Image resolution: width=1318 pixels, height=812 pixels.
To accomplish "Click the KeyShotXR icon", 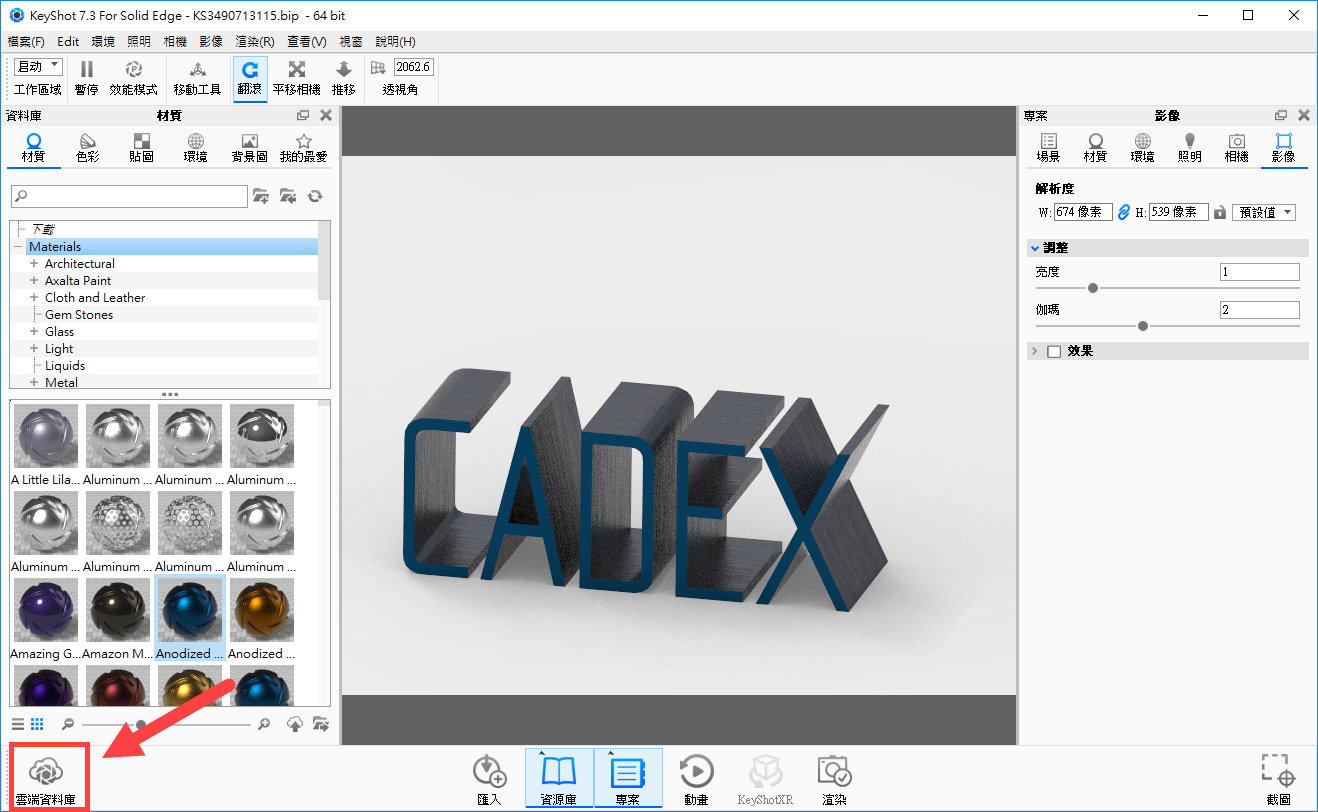I will click(765, 779).
